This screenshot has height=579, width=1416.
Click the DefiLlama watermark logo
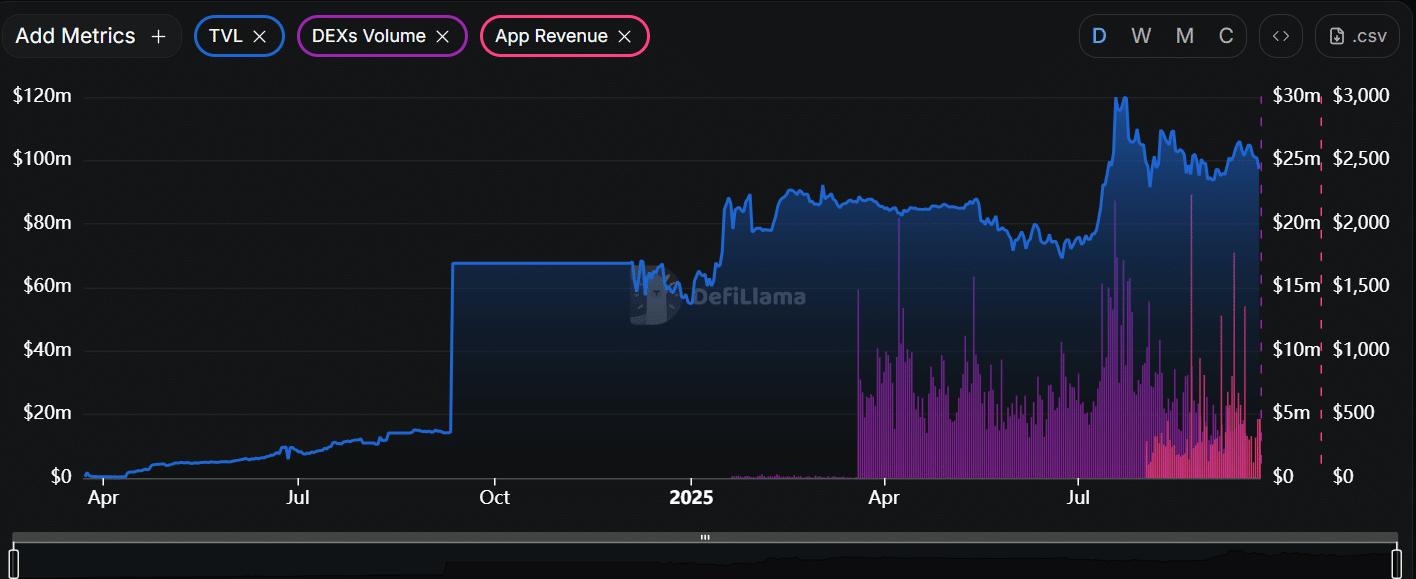pos(718,297)
